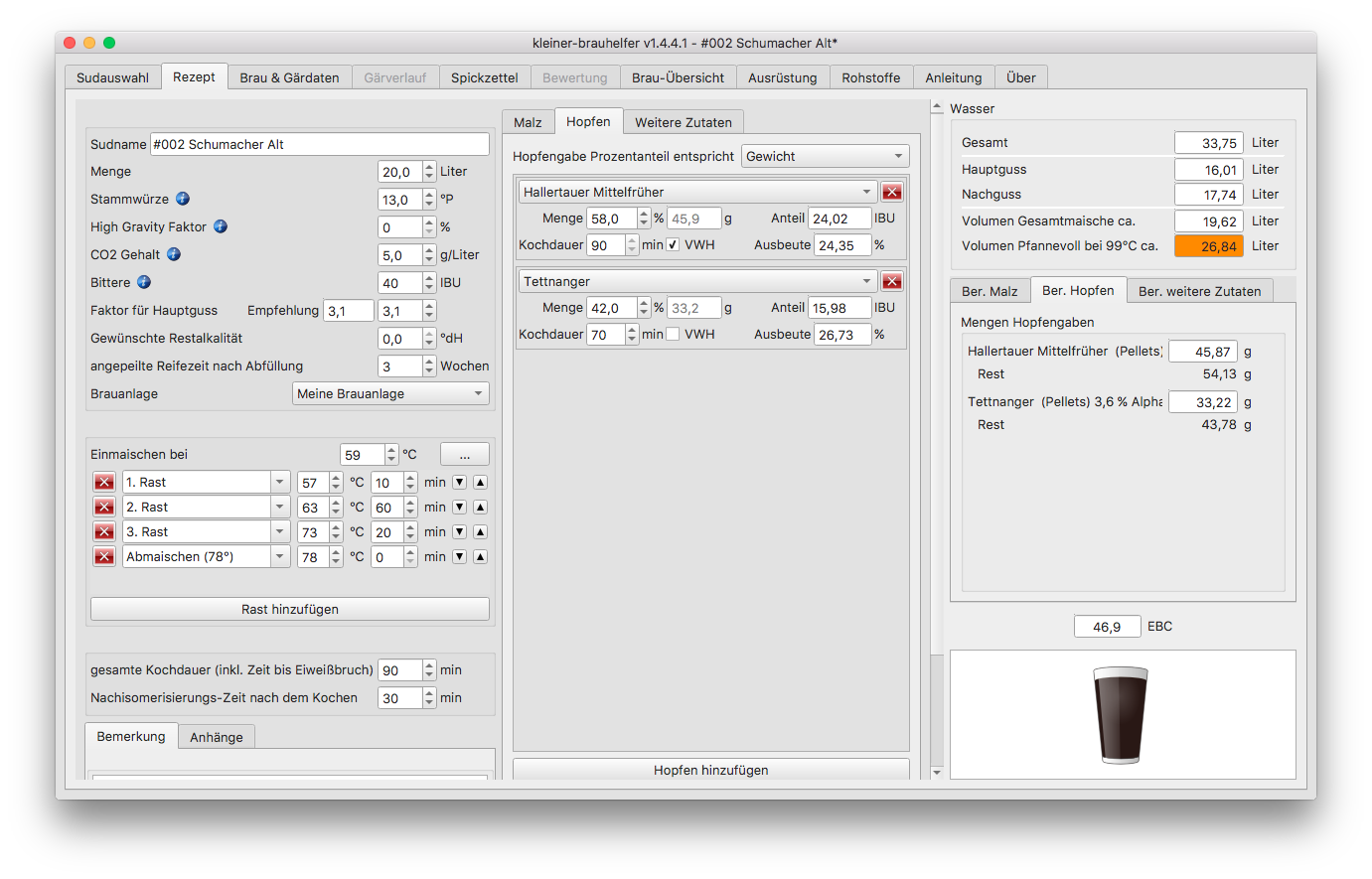Enable VWH checkbox for Tettnanger
Viewport: 1372px width, 879px height.
673,334
